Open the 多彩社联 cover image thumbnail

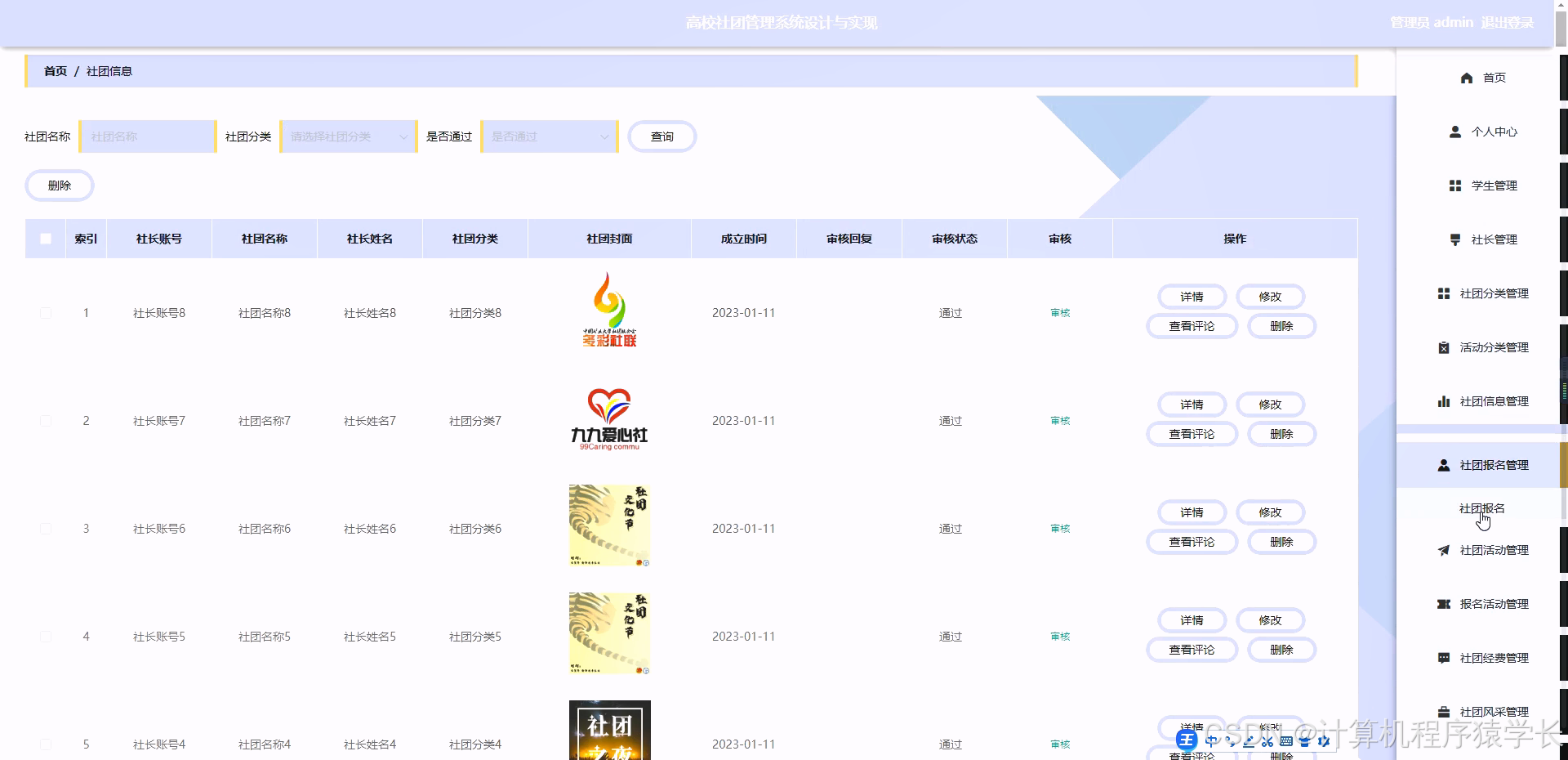tap(609, 310)
